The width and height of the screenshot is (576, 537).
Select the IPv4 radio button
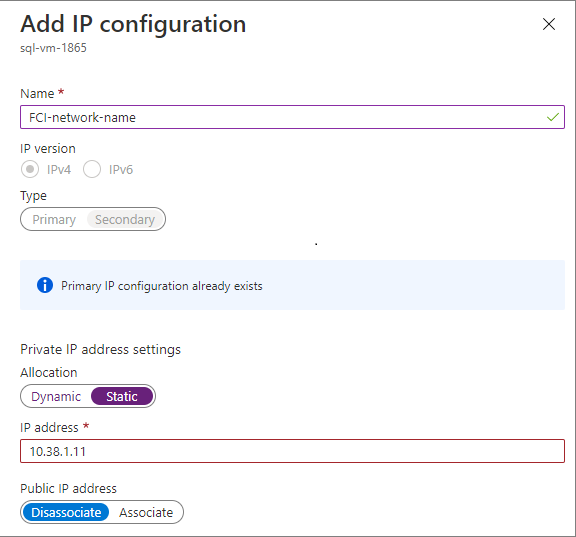30,169
